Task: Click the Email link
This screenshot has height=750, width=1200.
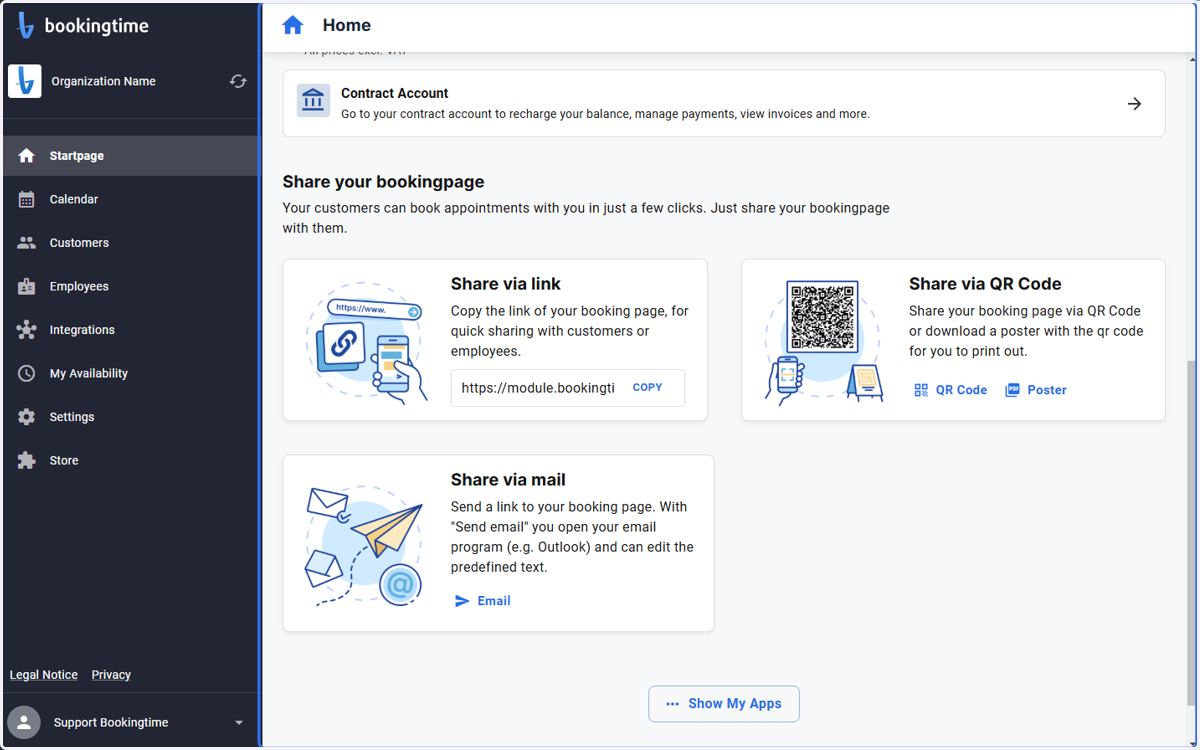Action: pos(482,601)
